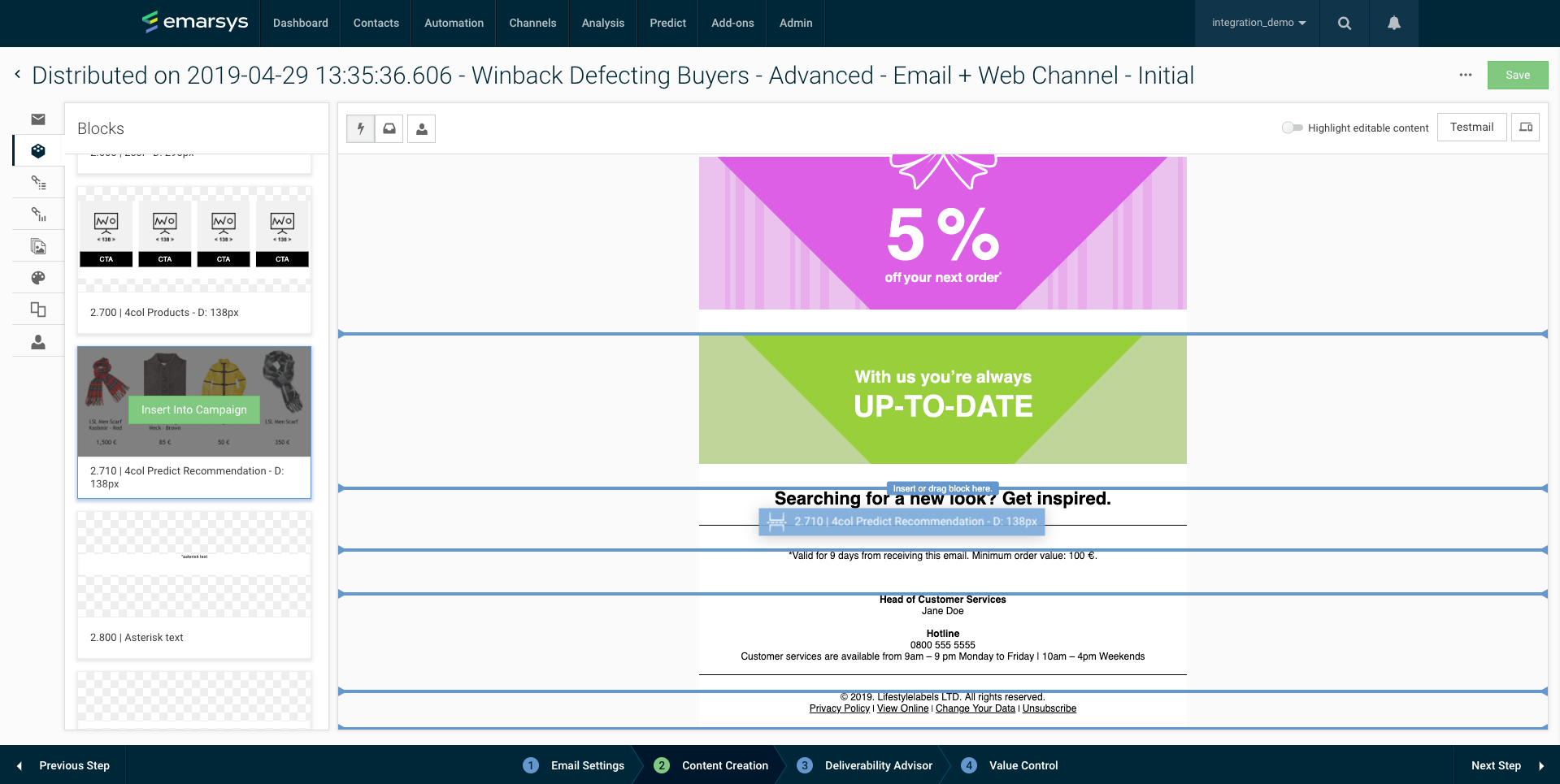Open the ellipsis options menu beside Save
The width and height of the screenshot is (1560, 784).
point(1465,75)
